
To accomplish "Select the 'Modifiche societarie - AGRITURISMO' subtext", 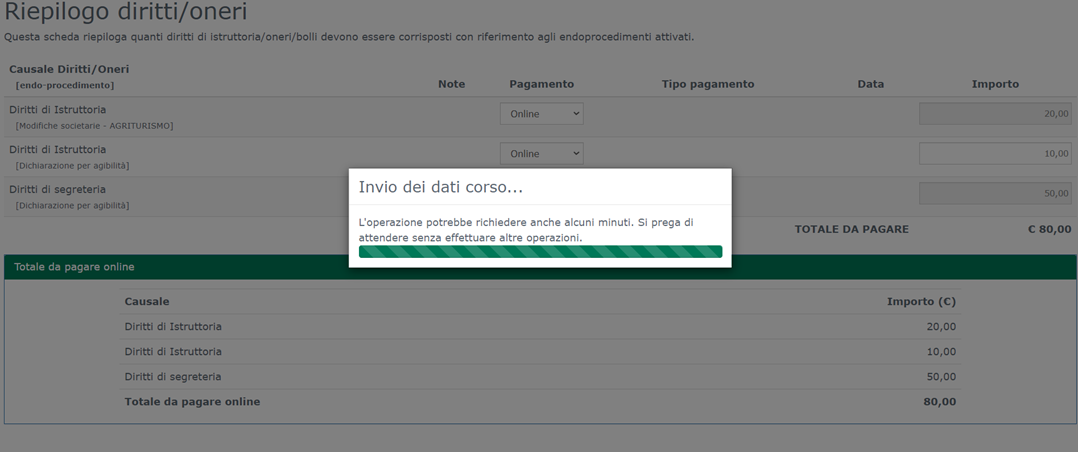I will point(94,126).
